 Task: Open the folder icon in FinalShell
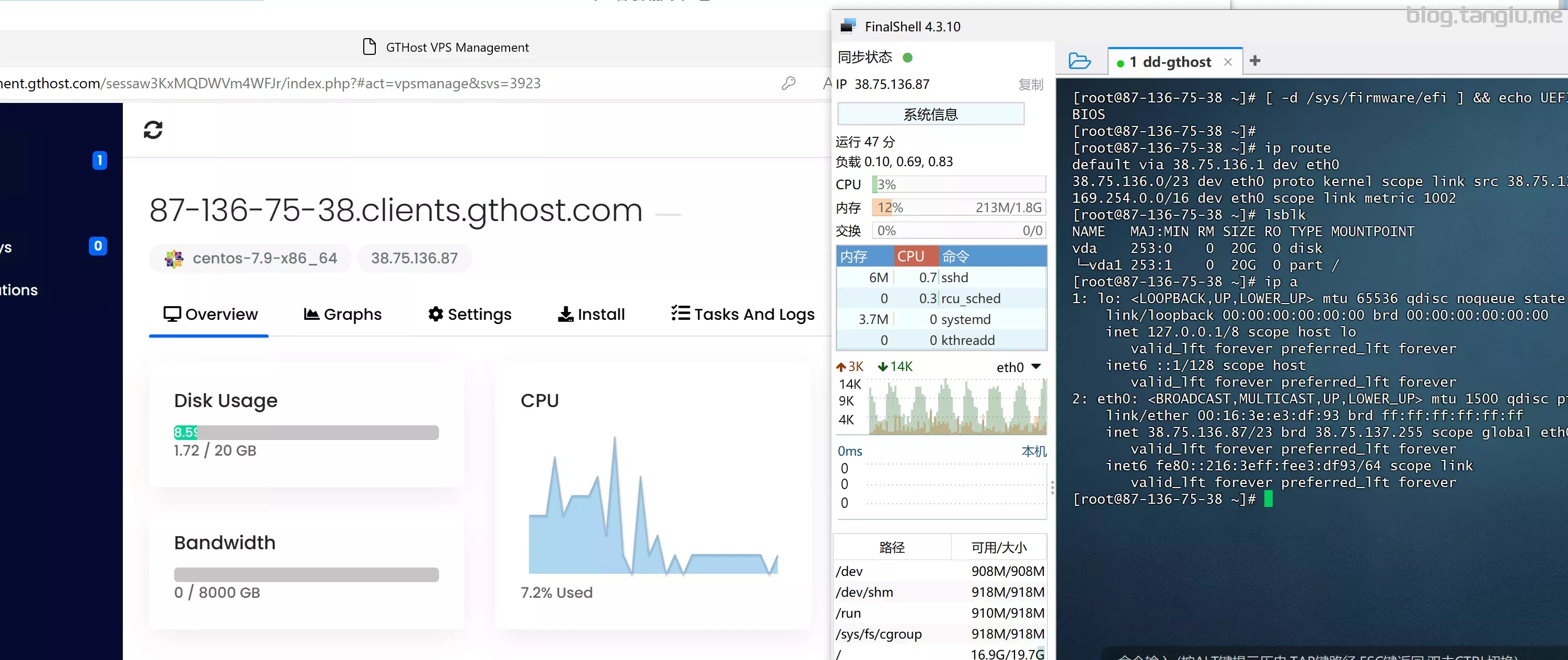click(1079, 62)
